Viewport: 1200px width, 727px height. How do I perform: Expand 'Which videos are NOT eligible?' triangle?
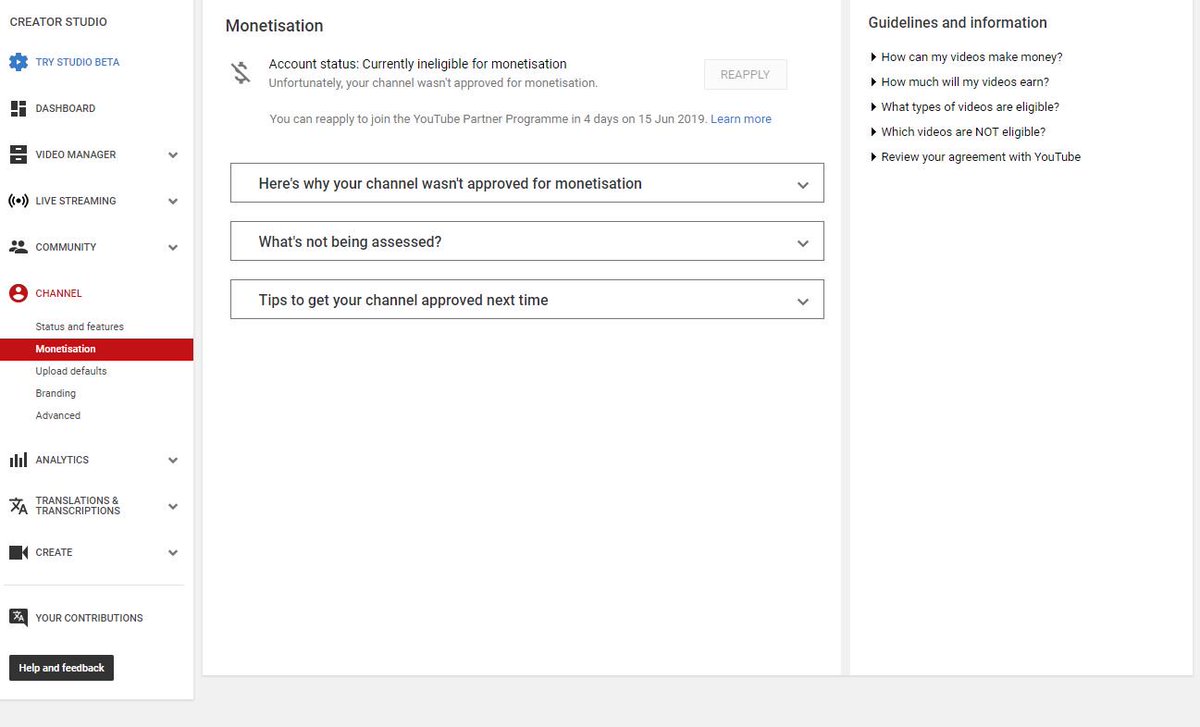pos(873,132)
